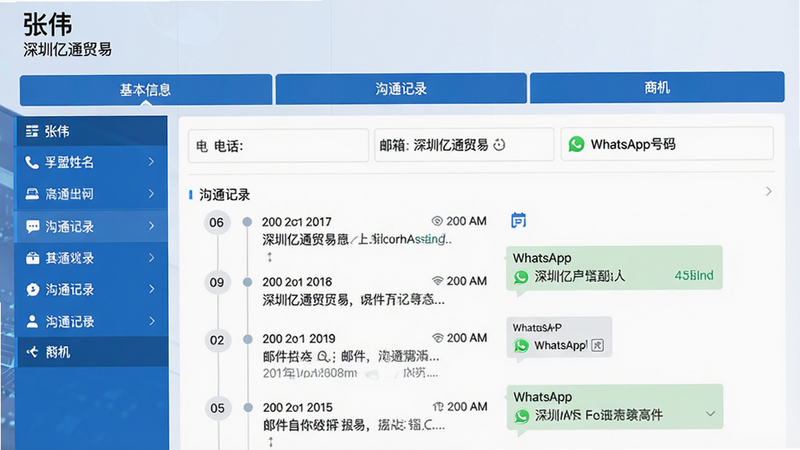Click the phone icon in the sidebar
This screenshot has width=800, height=450.
pos(32,162)
